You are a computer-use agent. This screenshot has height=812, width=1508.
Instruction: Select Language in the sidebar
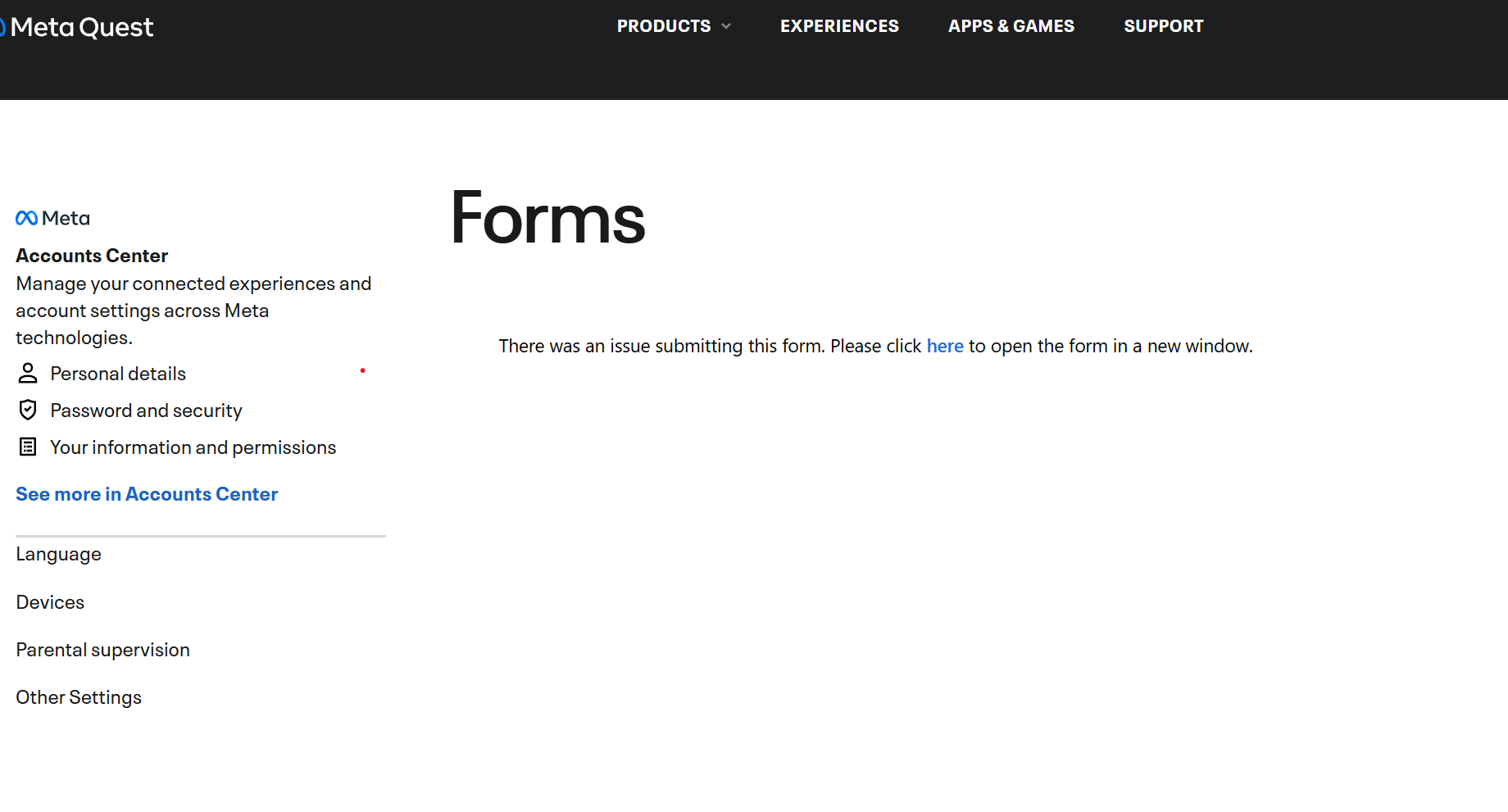click(58, 555)
